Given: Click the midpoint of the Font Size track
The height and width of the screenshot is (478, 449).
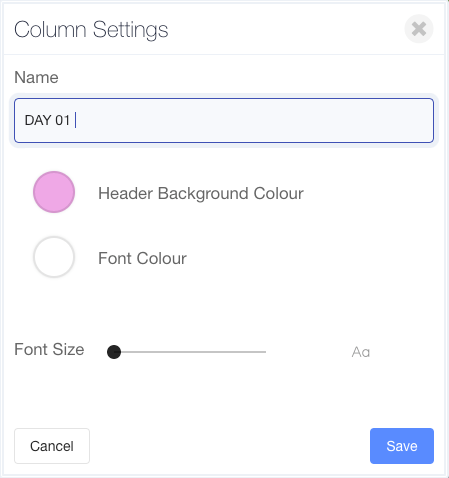Looking at the screenshot, I should [190, 352].
